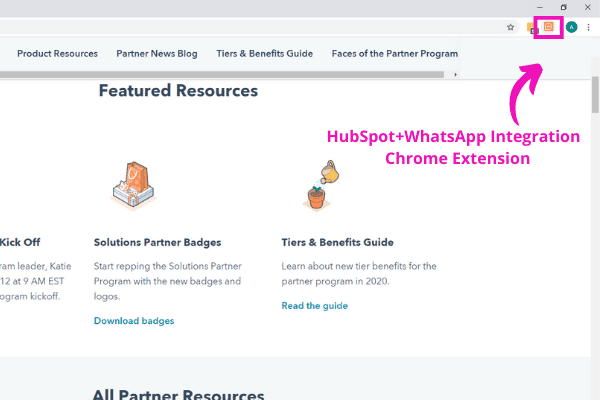
Task: Click the Kick Off card heading
Action: [20, 242]
